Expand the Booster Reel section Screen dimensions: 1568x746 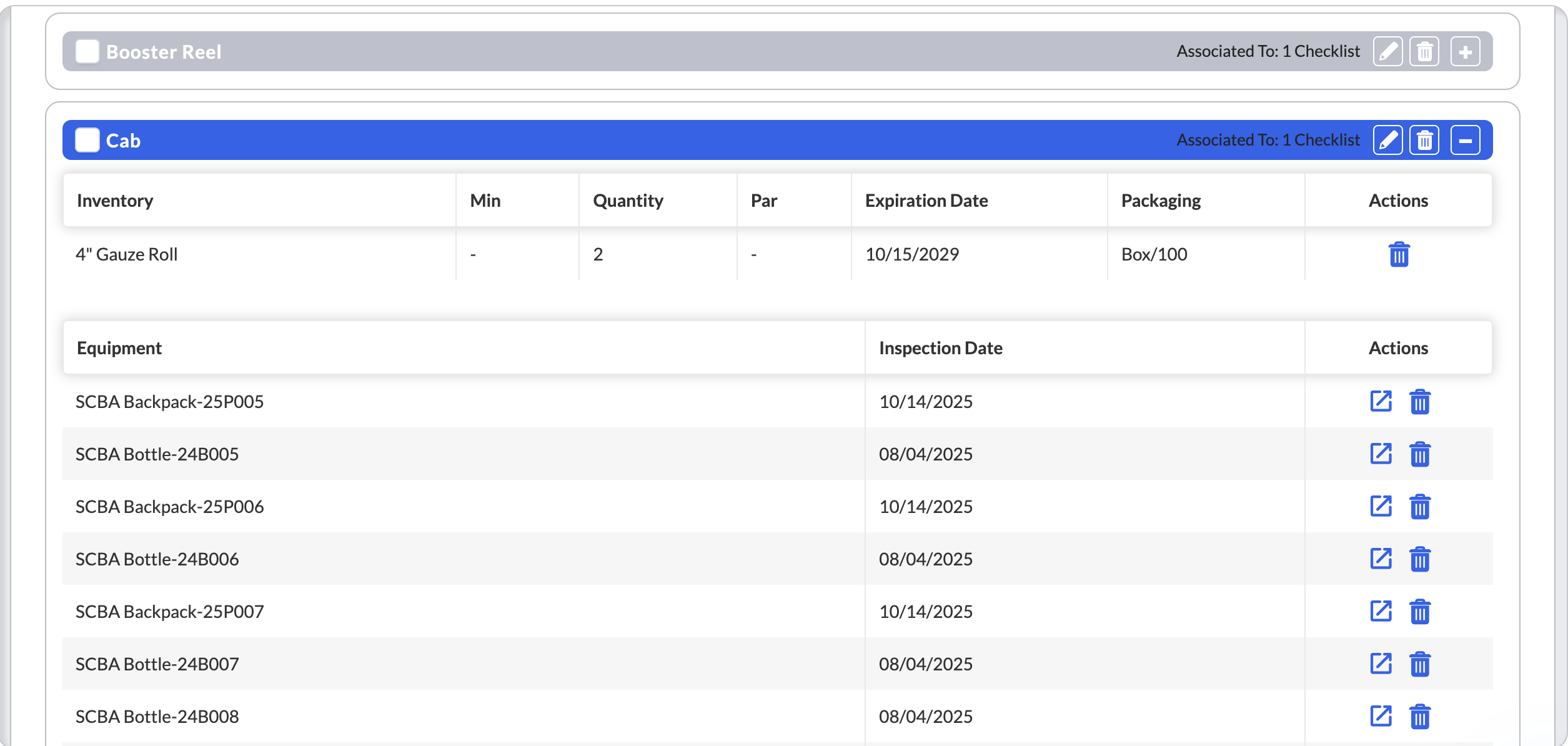click(x=1465, y=51)
